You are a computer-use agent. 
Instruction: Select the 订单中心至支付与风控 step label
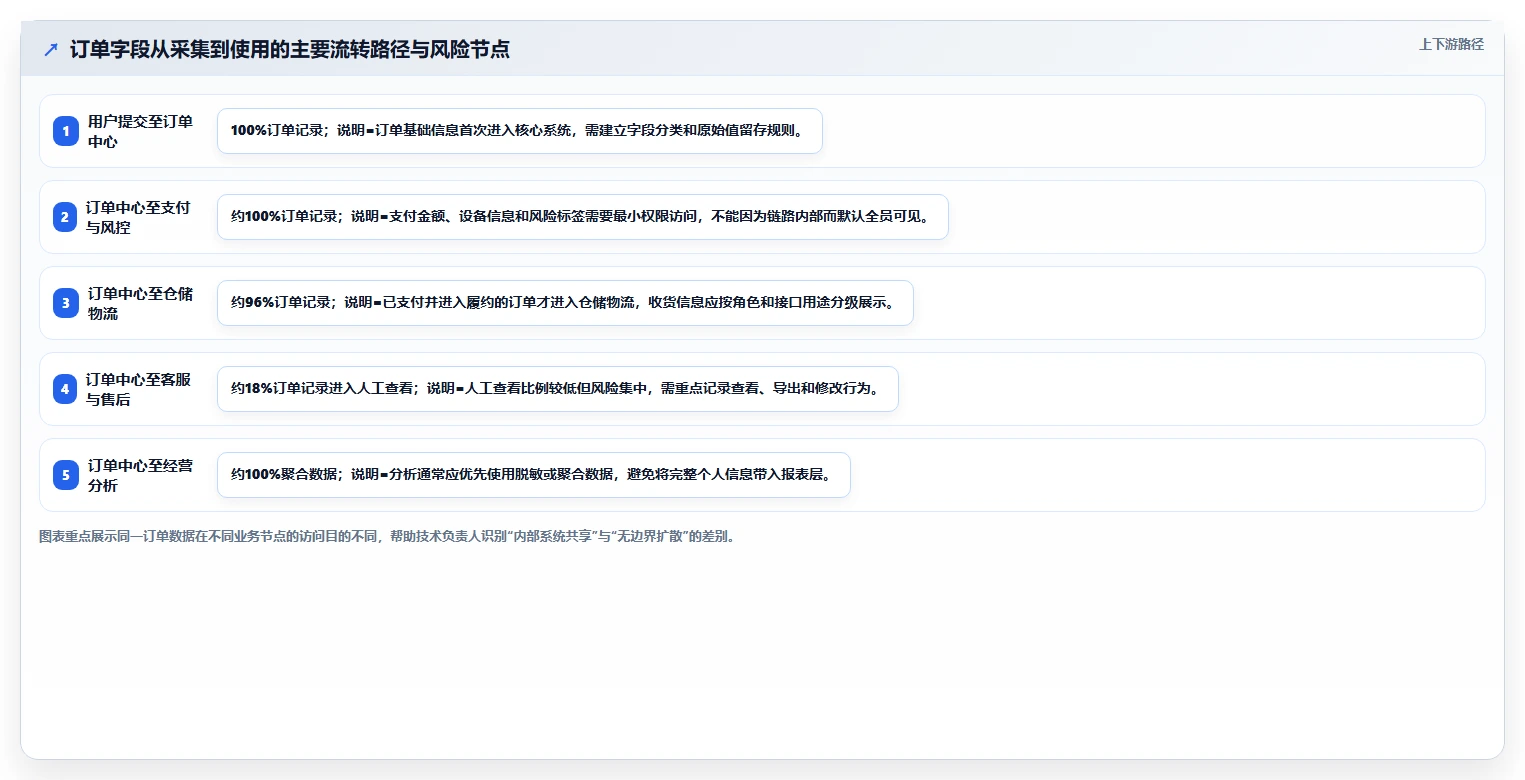point(138,217)
